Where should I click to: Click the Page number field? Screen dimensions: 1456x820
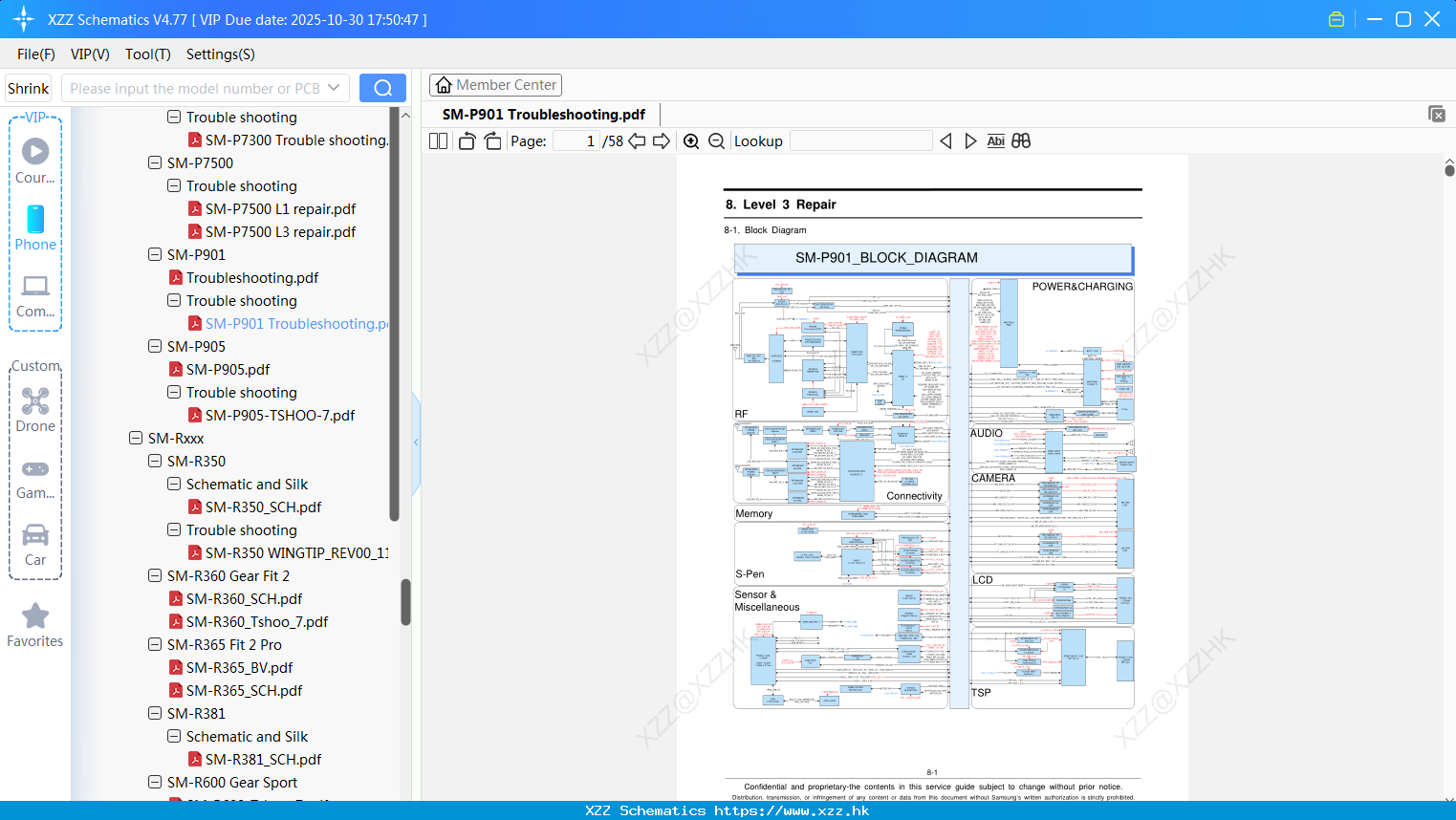tap(576, 141)
